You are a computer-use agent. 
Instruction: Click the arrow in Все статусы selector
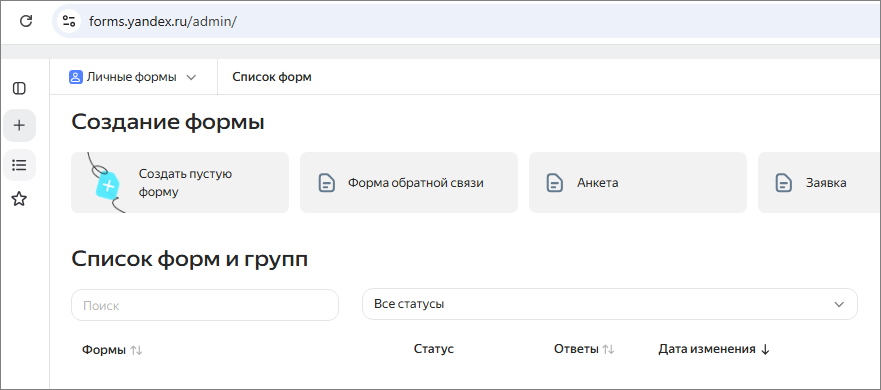pyautogui.click(x=839, y=305)
